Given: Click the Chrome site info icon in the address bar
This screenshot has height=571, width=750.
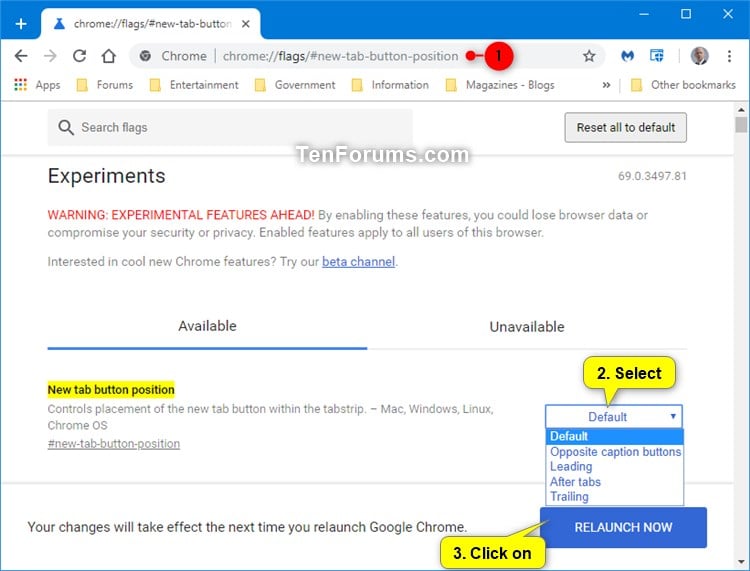Looking at the screenshot, I should (145, 56).
